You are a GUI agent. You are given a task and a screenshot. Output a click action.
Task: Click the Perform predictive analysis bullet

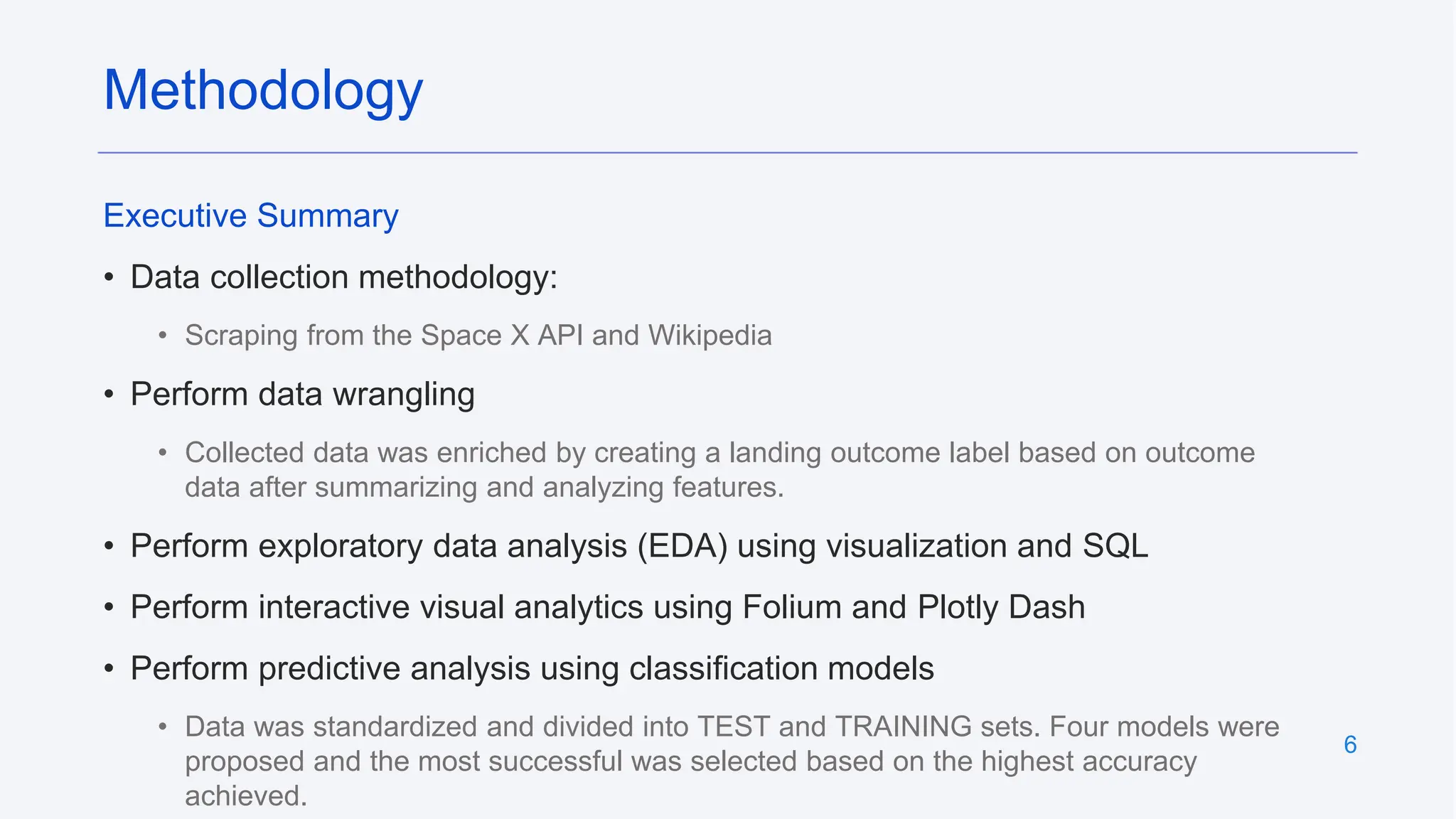pyautogui.click(x=532, y=668)
